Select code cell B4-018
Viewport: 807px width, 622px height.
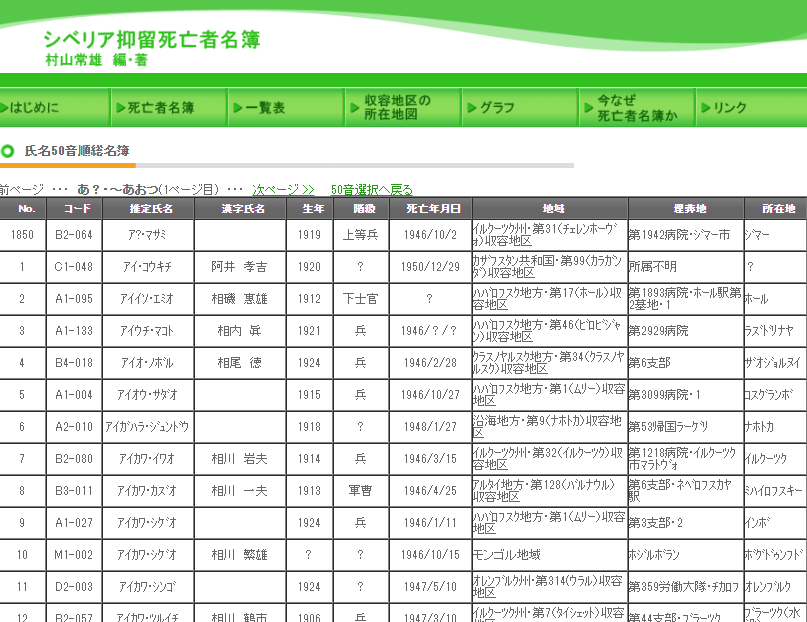(x=74, y=363)
